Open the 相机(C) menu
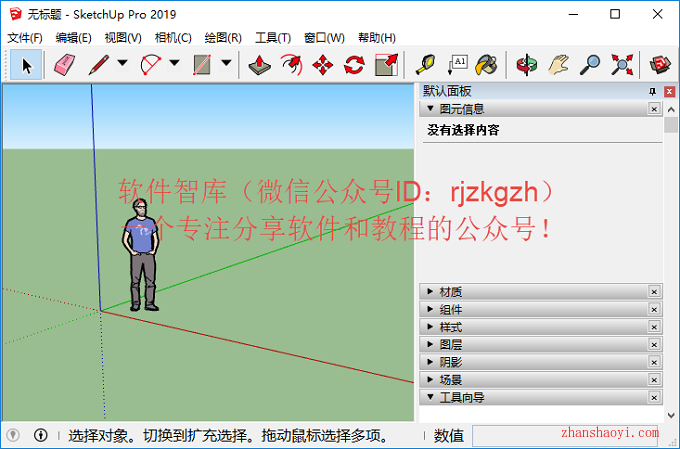This screenshot has height=449, width=680. (x=173, y=38)
